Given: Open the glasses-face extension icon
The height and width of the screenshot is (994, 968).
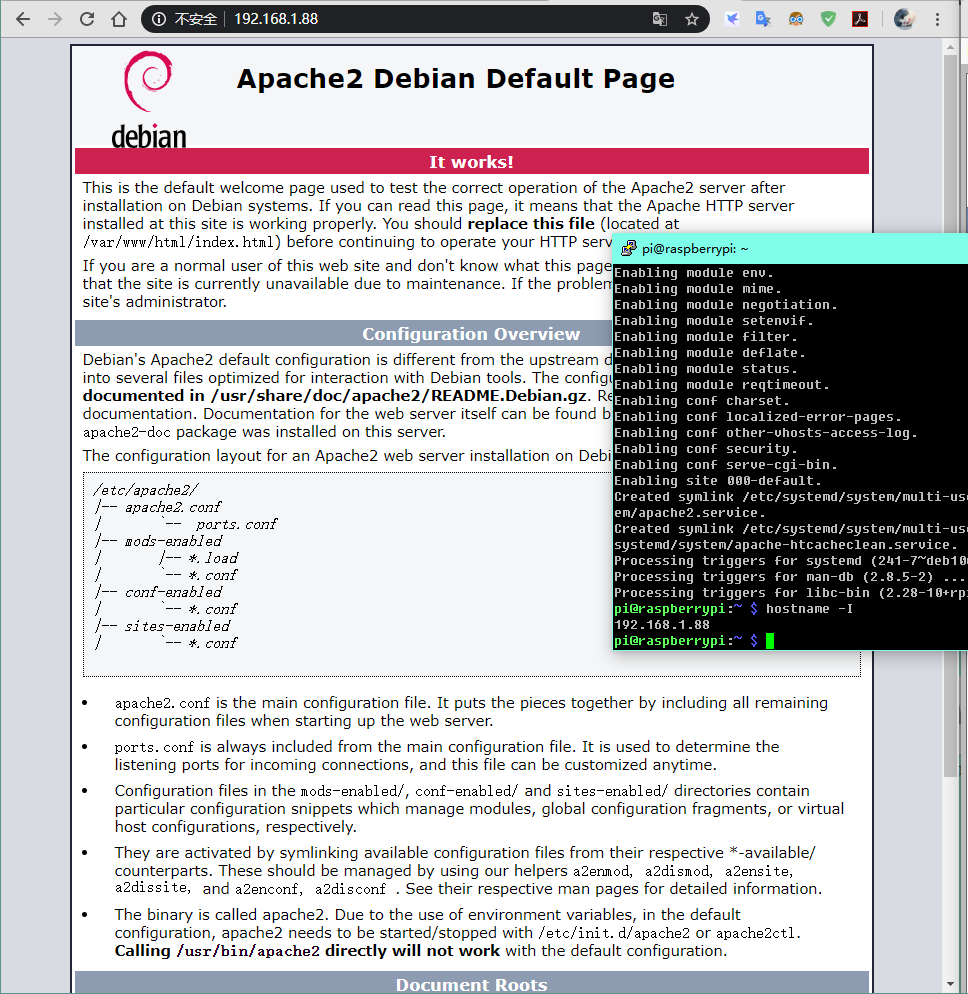Looking at the screenshot, I should 796,19.
